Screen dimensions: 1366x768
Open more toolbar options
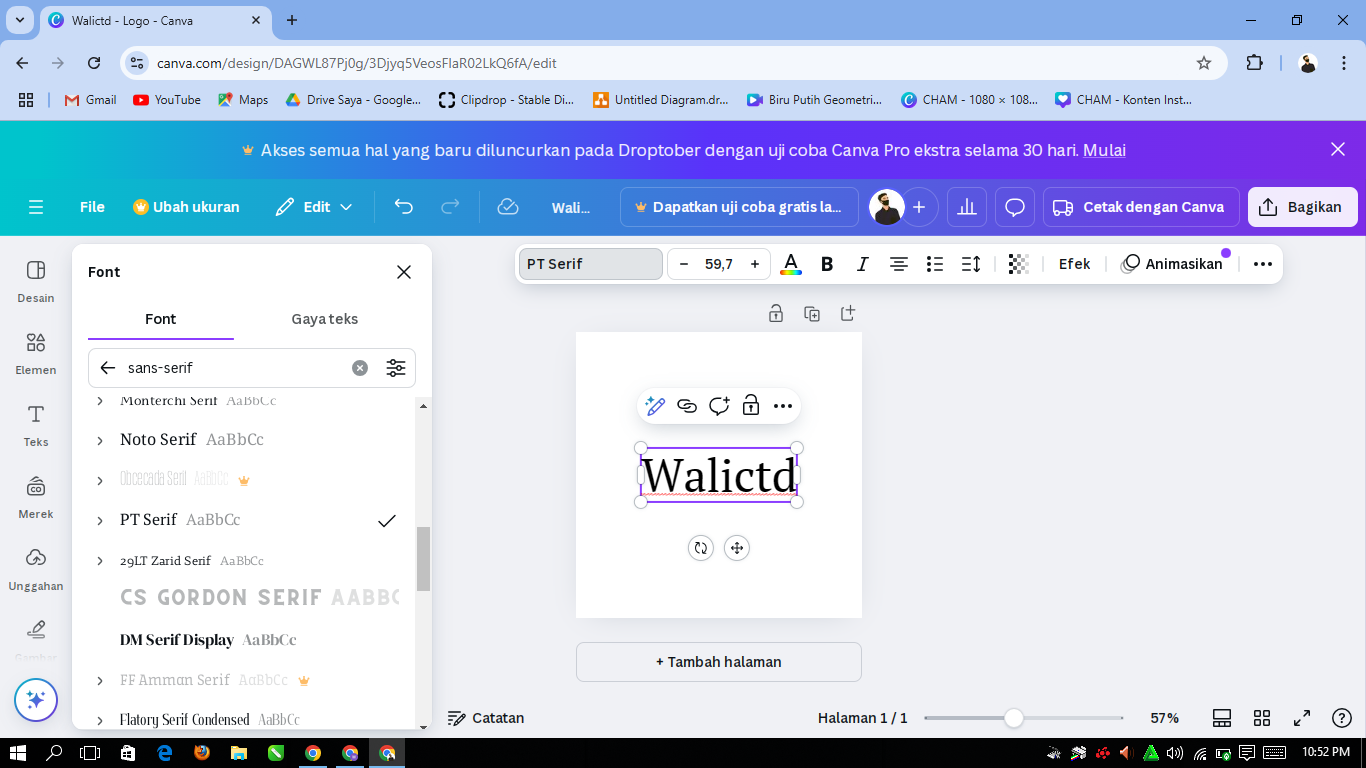coord(1263,264)
